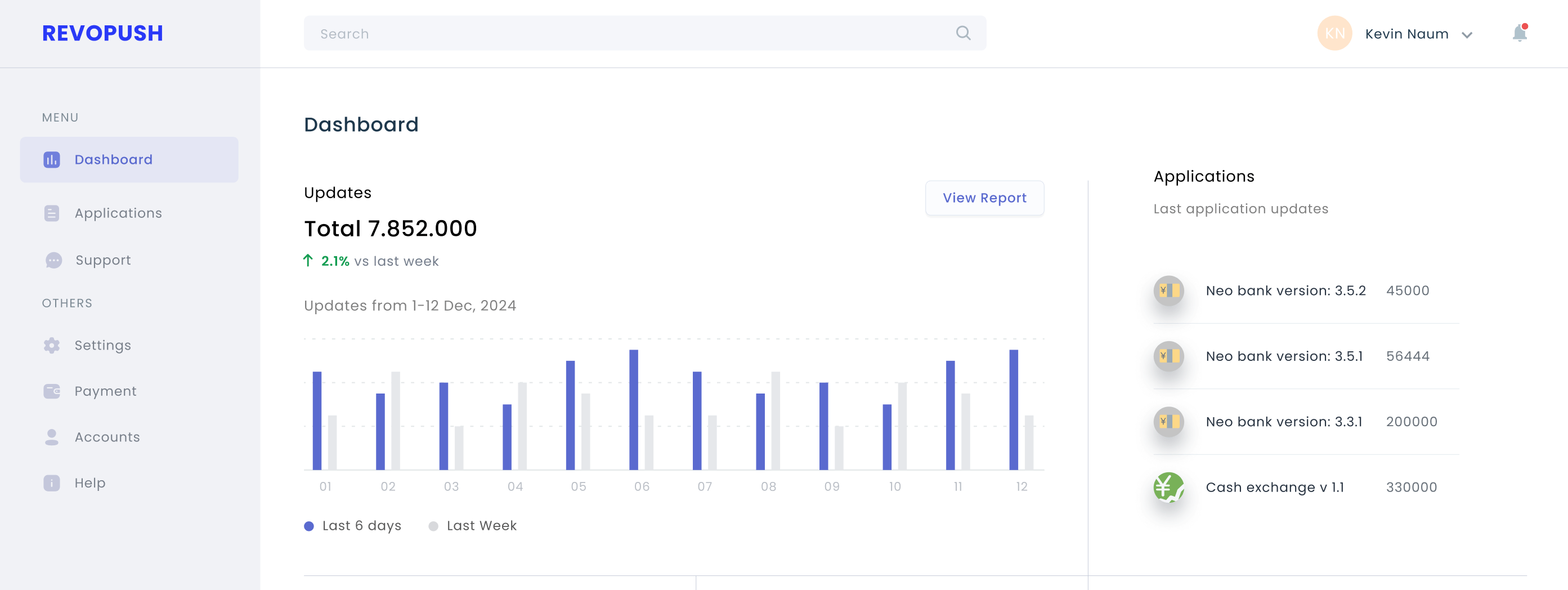Viewport: 1568px width, 590px height.
Task: Click the search magnifier icon
Action: click(x=963, y=33)
